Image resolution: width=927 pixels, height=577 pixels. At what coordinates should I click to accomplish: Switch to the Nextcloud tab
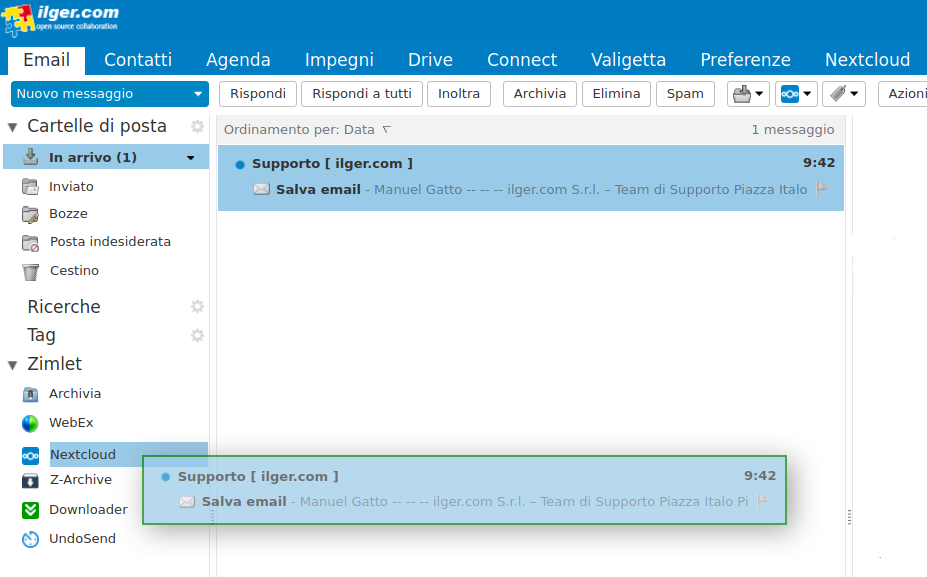click(867, 60)
